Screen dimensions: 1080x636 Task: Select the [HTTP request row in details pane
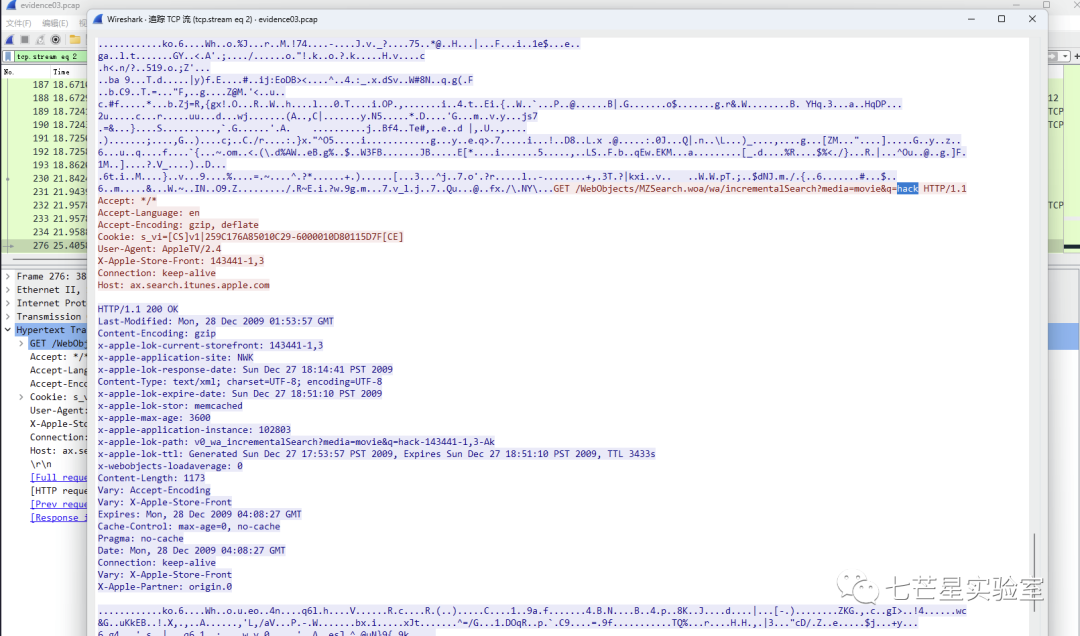(59, 491)
